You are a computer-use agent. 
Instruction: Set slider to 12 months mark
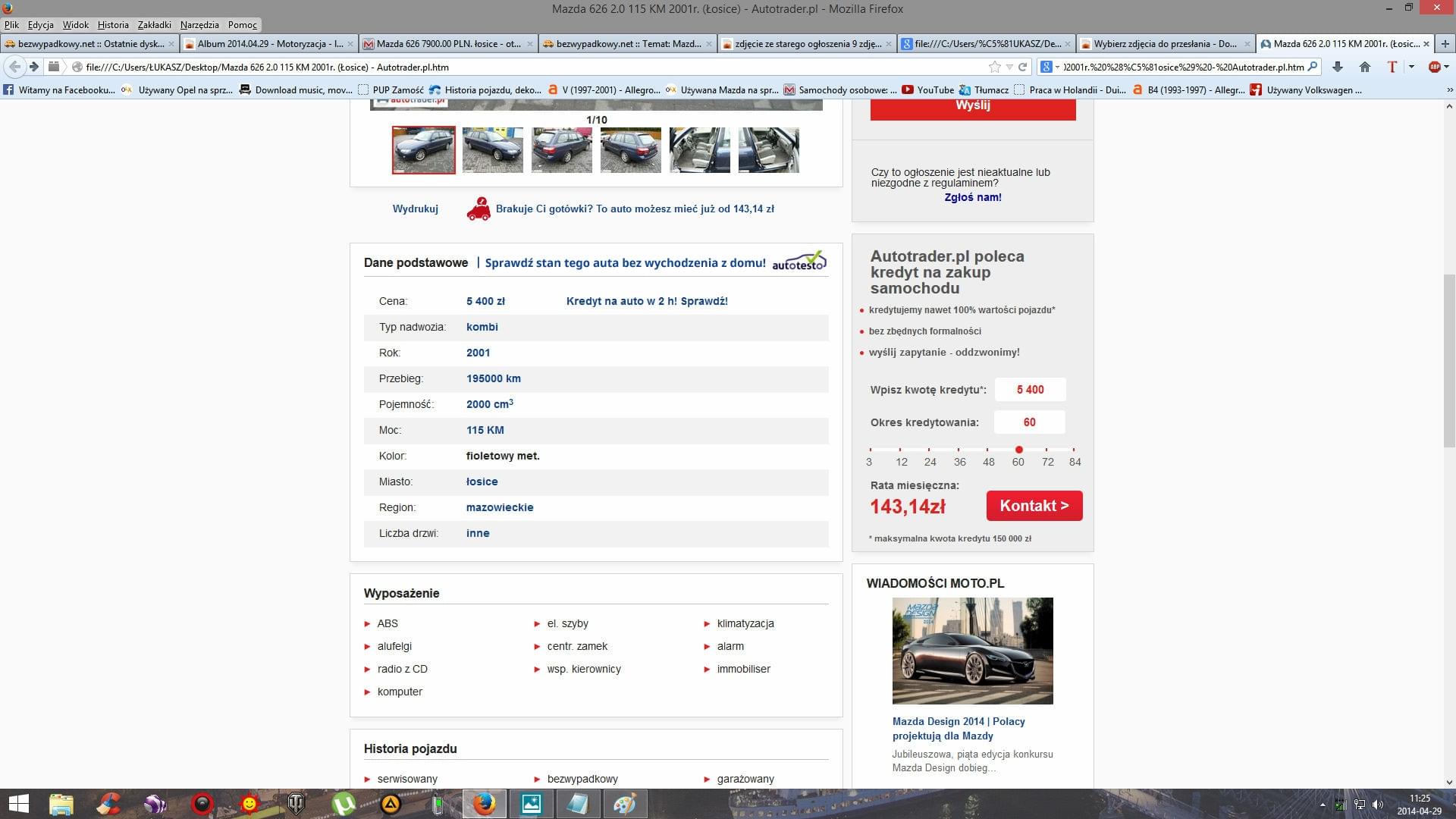[901, 450]
